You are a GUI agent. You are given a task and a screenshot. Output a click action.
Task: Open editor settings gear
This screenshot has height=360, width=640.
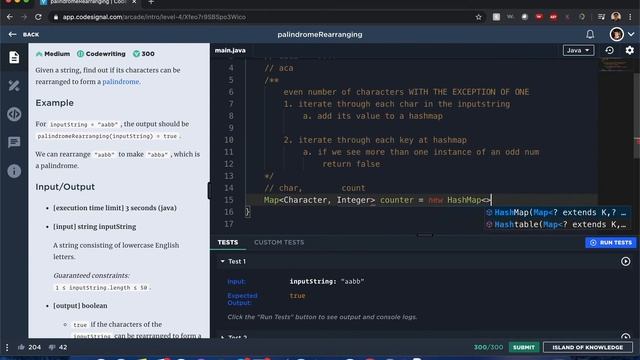tap(629, 50)
